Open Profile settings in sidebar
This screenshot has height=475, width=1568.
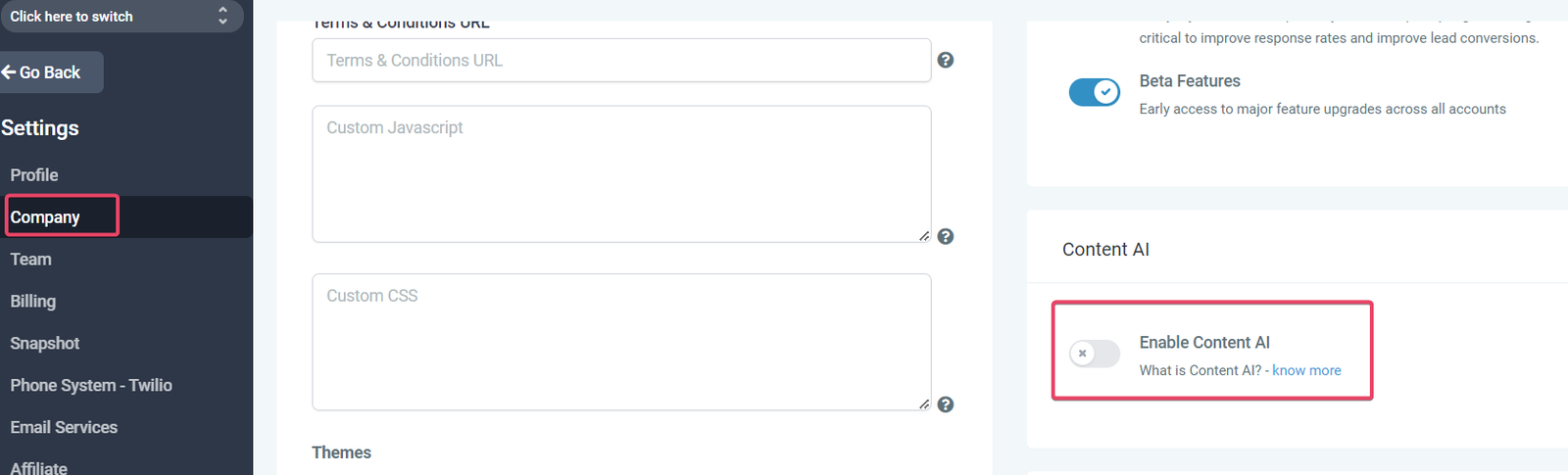tap(34, 175)
